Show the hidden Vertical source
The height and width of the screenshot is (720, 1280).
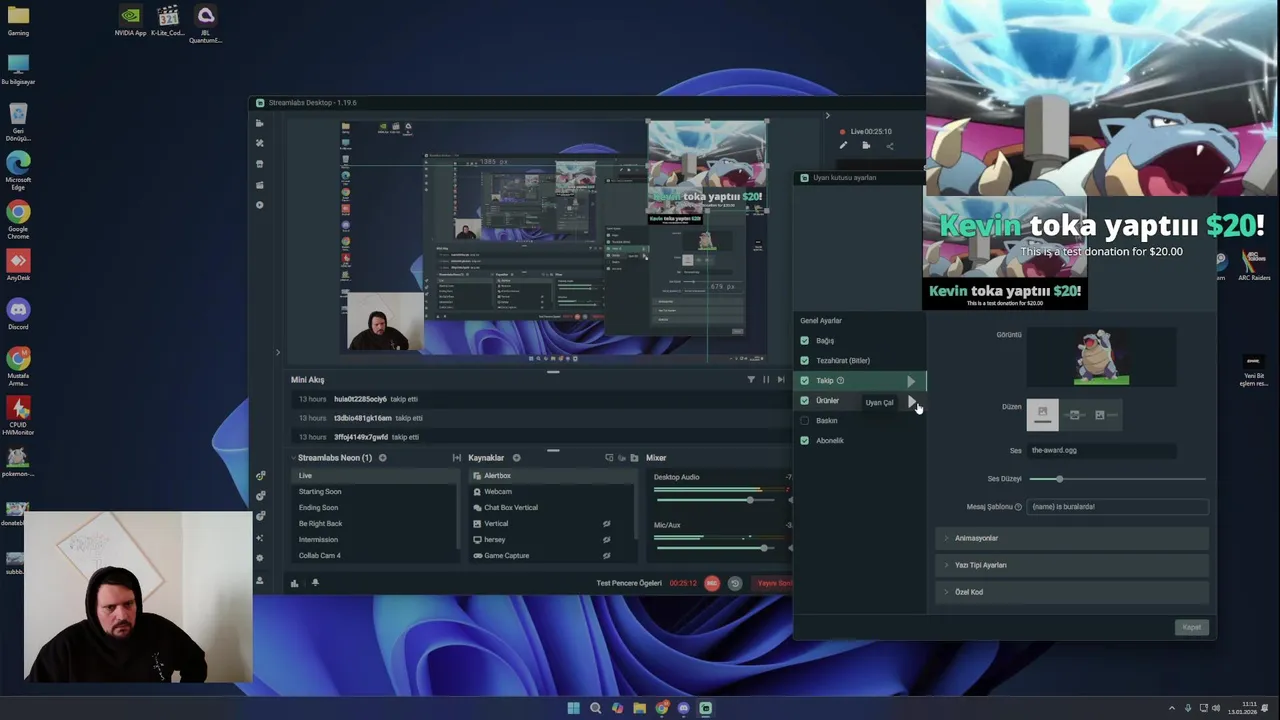[x=606, y=524]
